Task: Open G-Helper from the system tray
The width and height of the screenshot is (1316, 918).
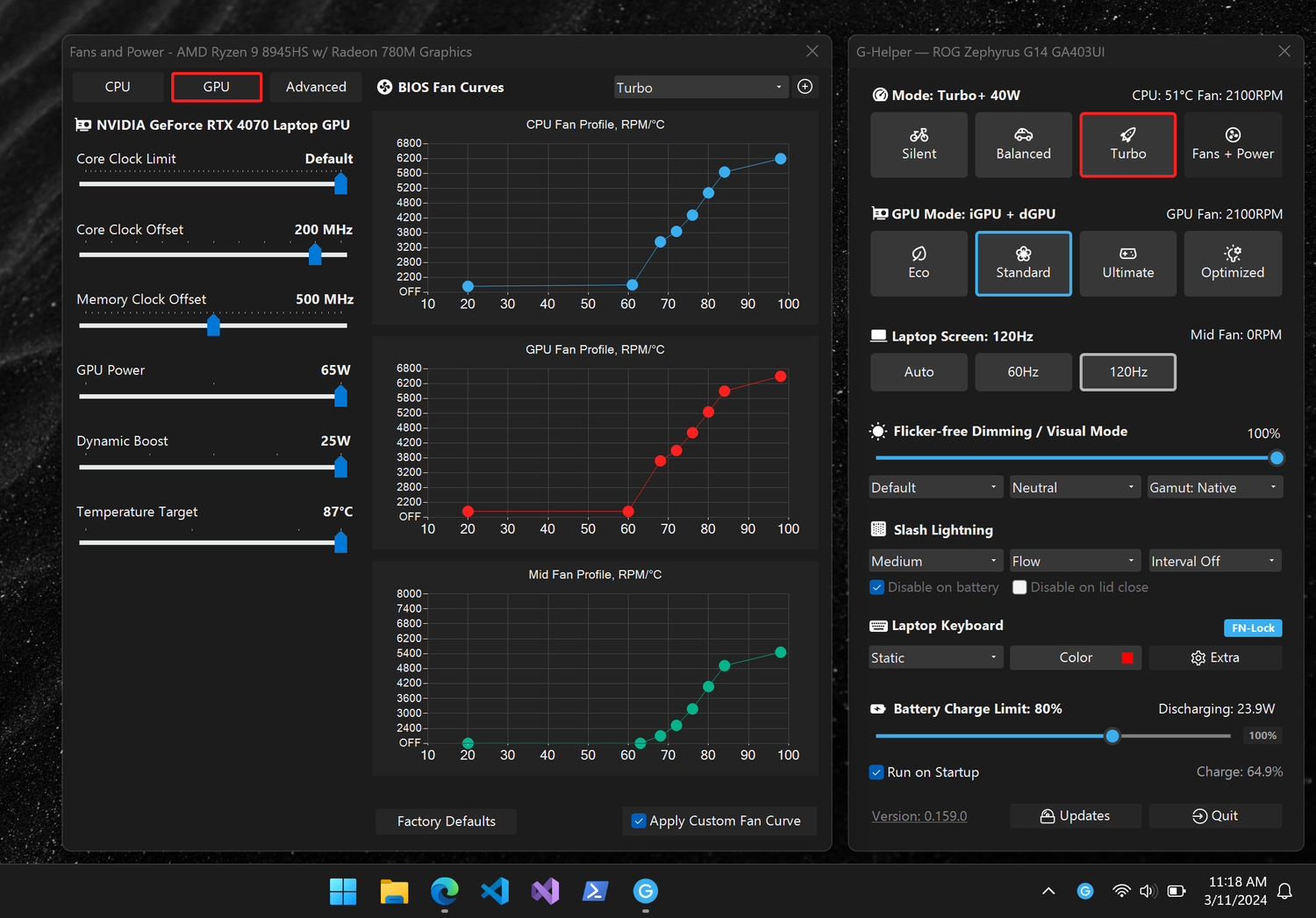Action: tap(1085, 891)
